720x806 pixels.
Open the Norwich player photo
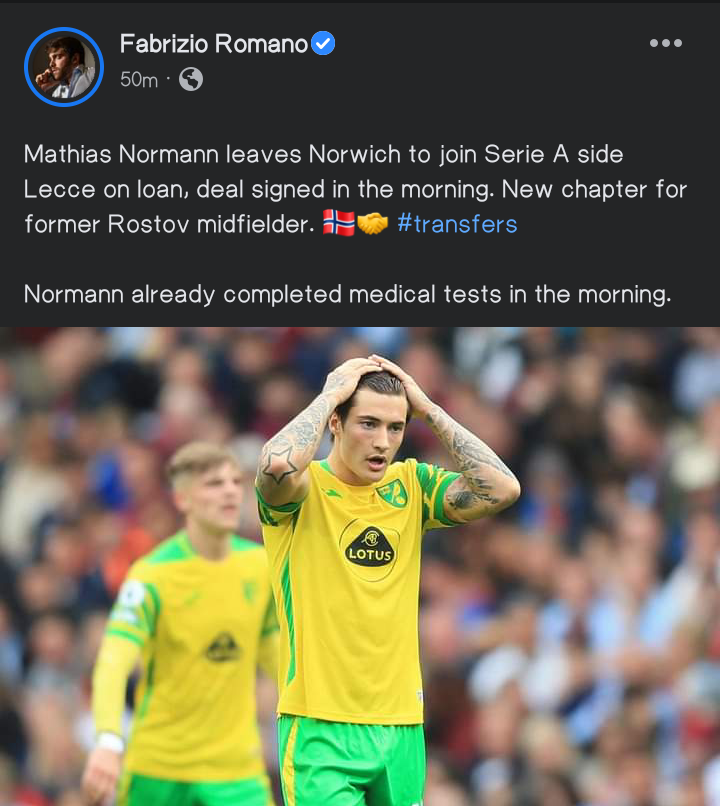[x=360, y=566]
